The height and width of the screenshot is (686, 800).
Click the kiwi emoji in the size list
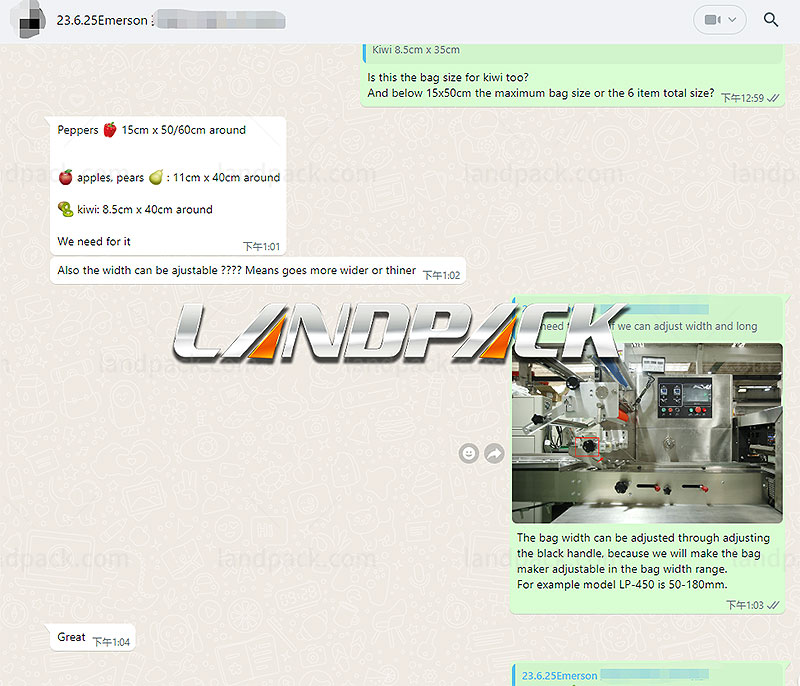[x=65, y=210]
